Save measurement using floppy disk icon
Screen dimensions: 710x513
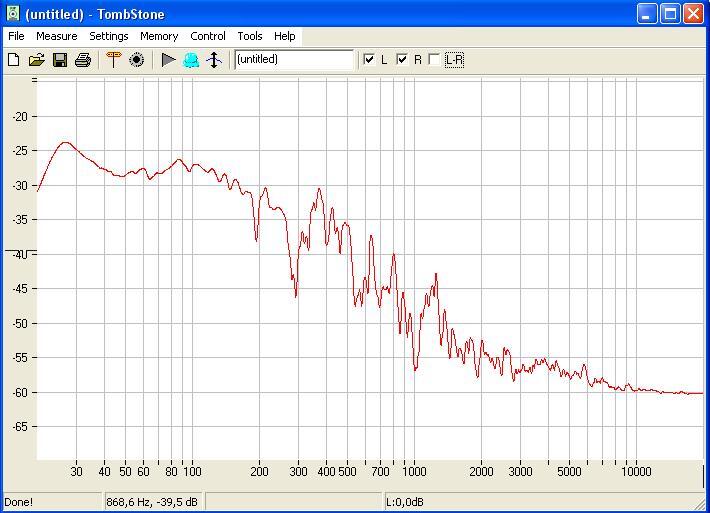(x=60, y=60)
